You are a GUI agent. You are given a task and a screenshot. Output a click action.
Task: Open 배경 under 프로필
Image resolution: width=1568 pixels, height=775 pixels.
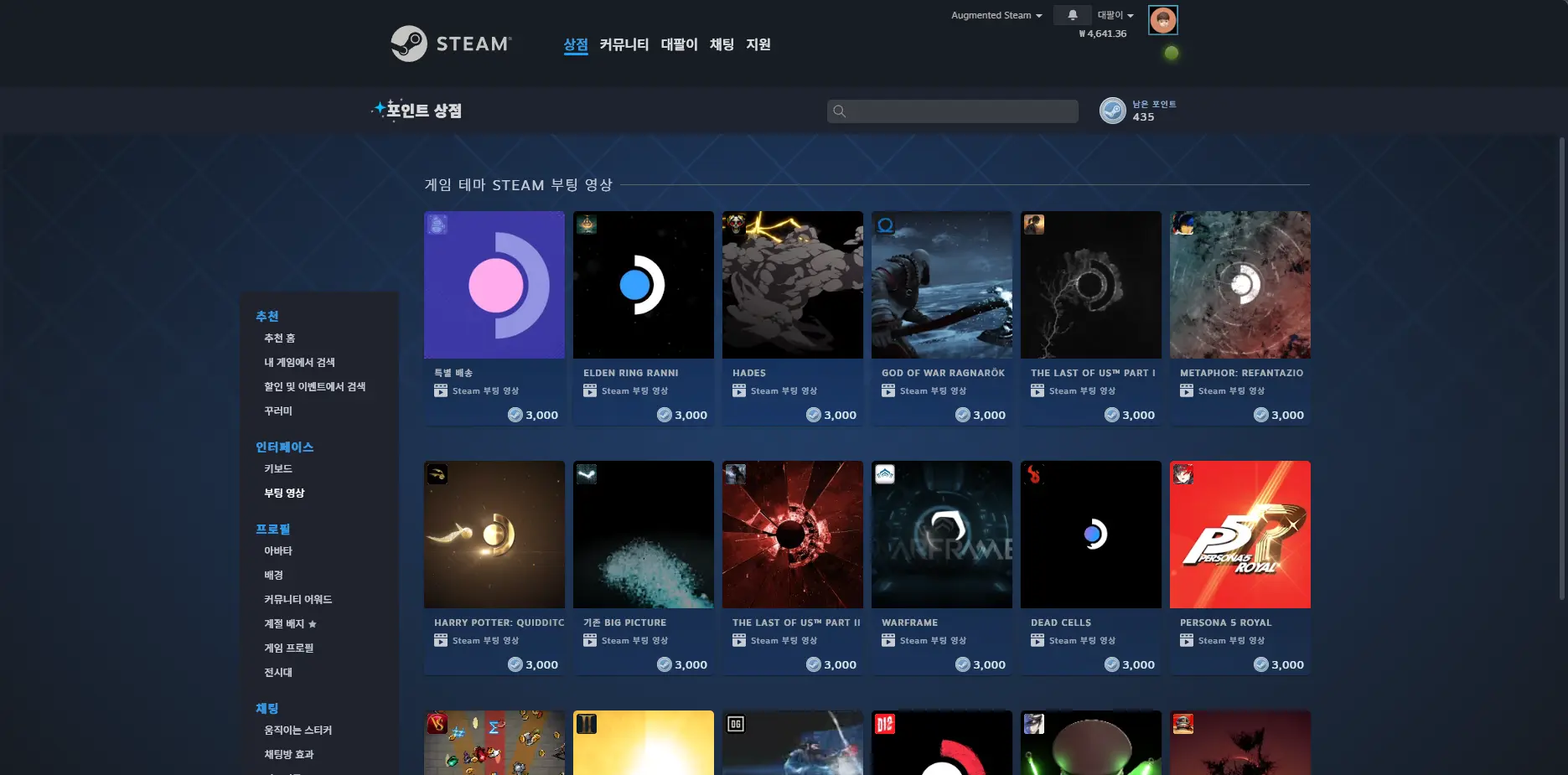pyautogui.click(x=273, y=575)
